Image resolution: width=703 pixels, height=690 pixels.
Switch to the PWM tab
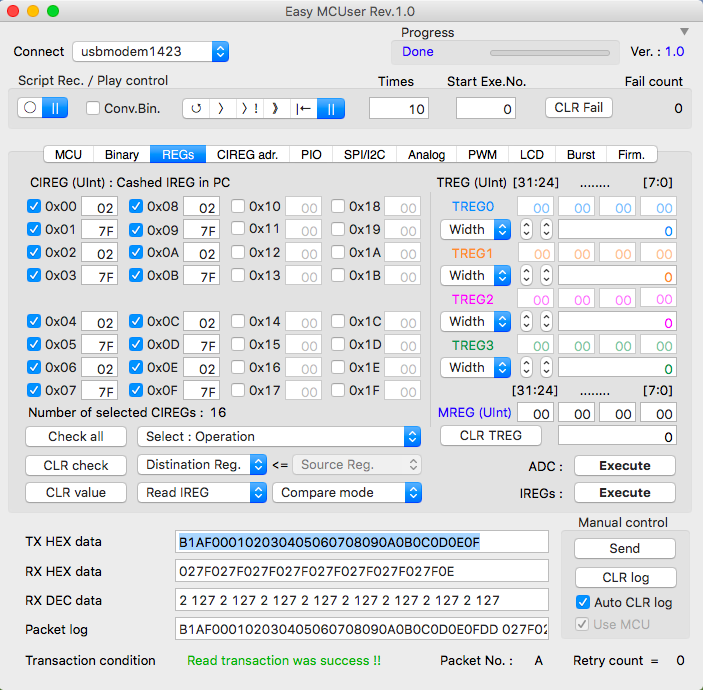482,155
